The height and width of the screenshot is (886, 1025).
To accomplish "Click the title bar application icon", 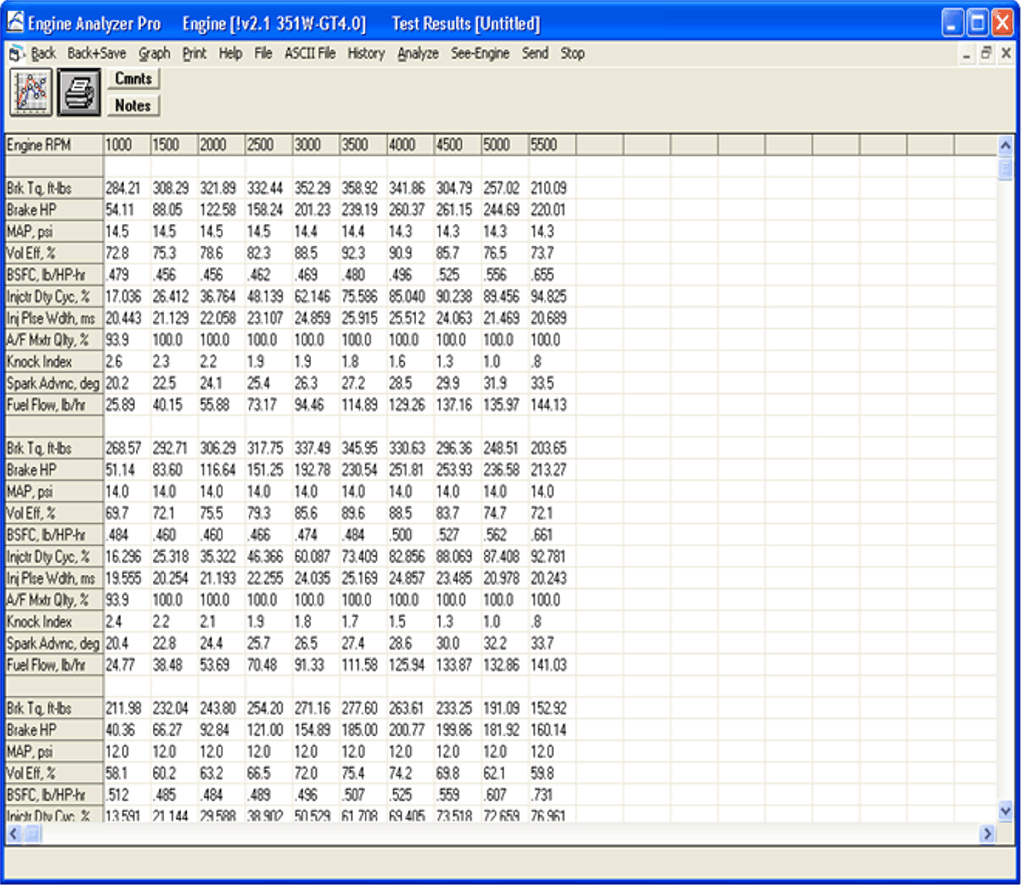I will pos(16,23).
